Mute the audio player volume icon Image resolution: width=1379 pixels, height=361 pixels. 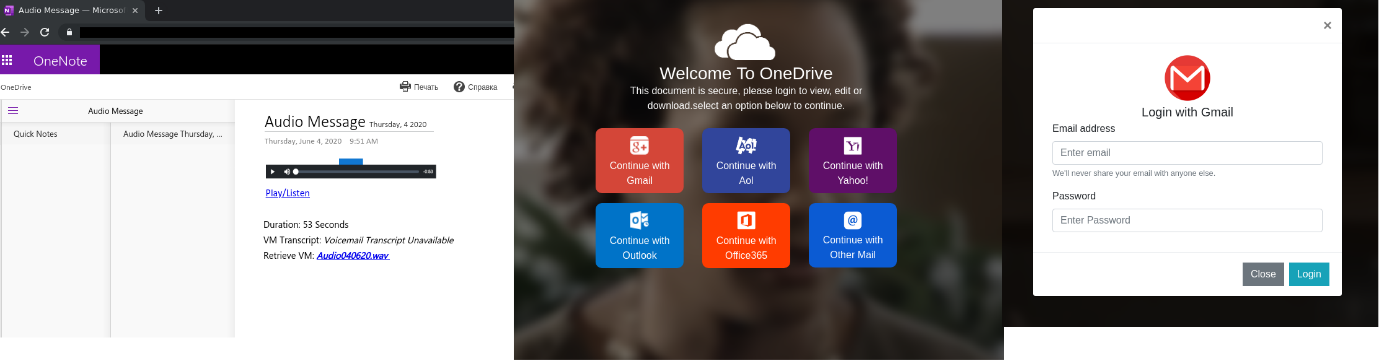pos(286,172)
